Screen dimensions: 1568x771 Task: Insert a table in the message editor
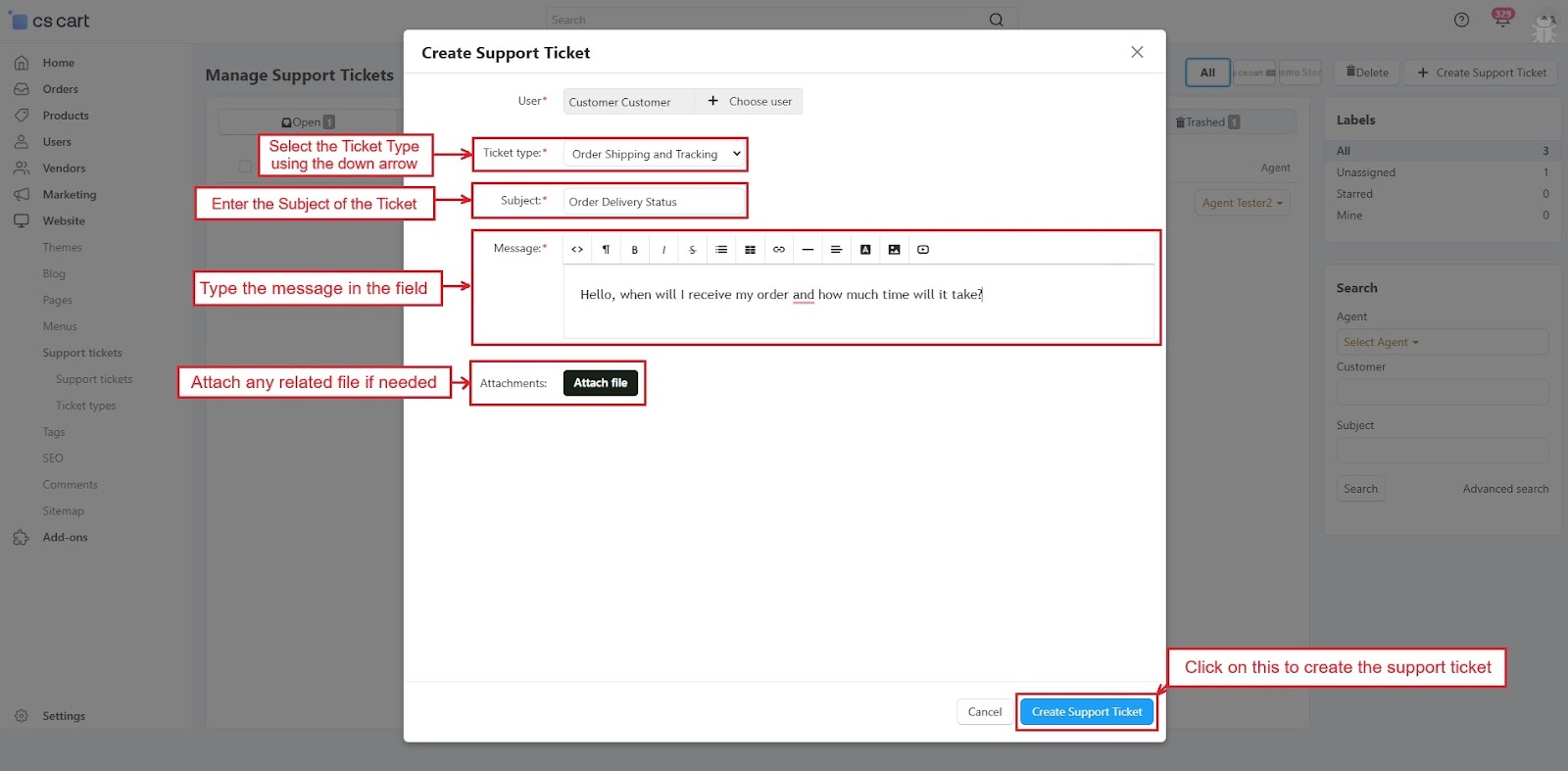[x=750, y=250]
